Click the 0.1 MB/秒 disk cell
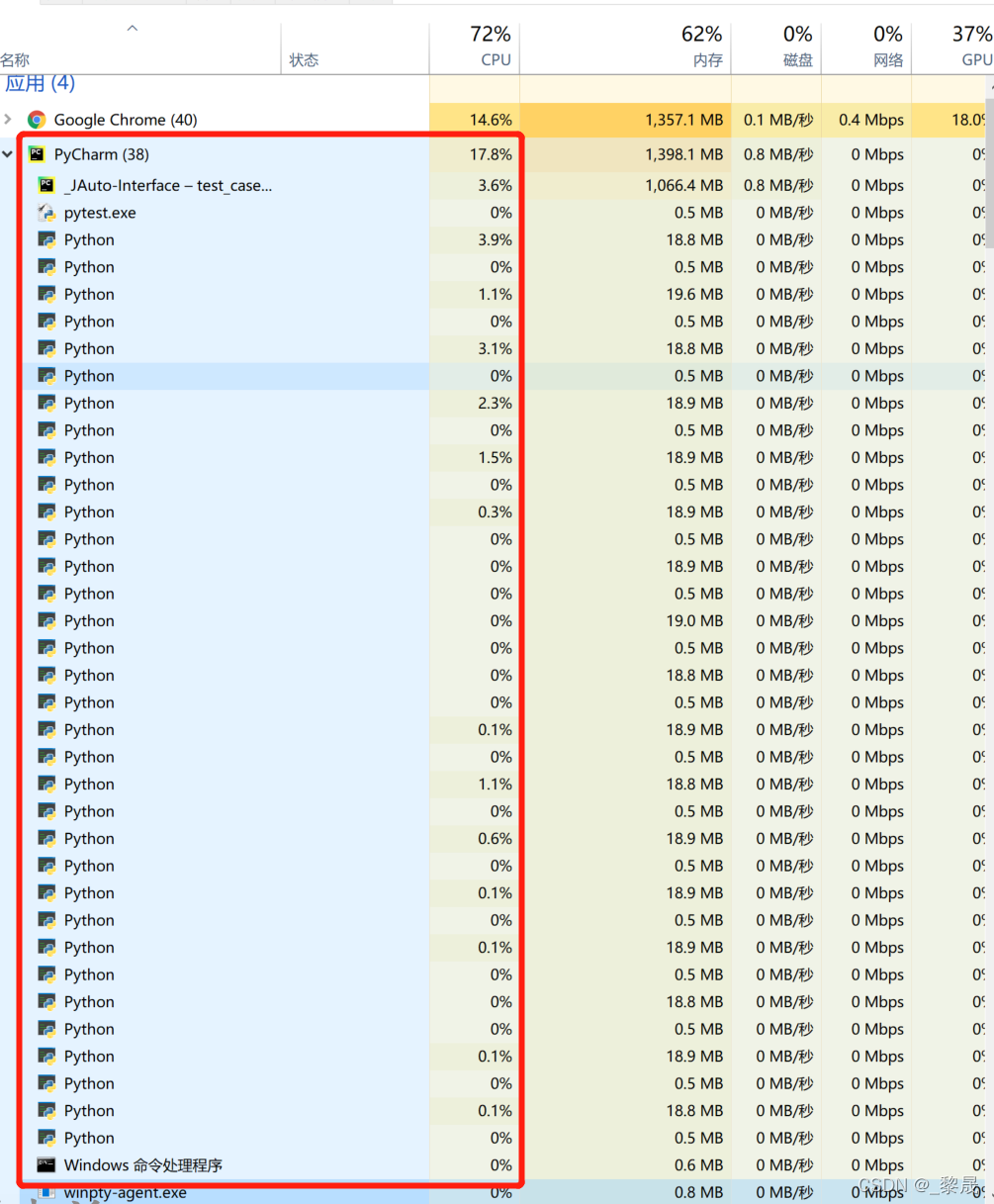 coord(778,120)
